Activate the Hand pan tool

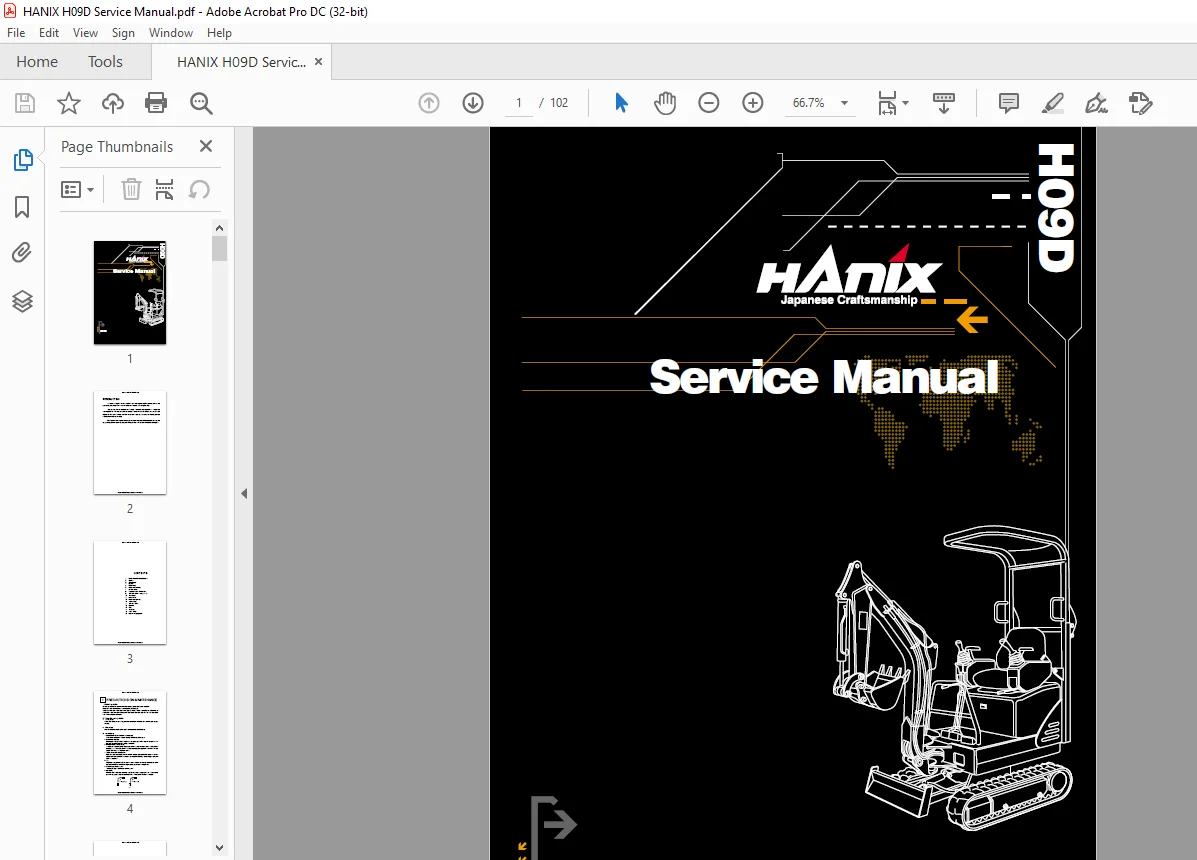(x=665, y=103)
